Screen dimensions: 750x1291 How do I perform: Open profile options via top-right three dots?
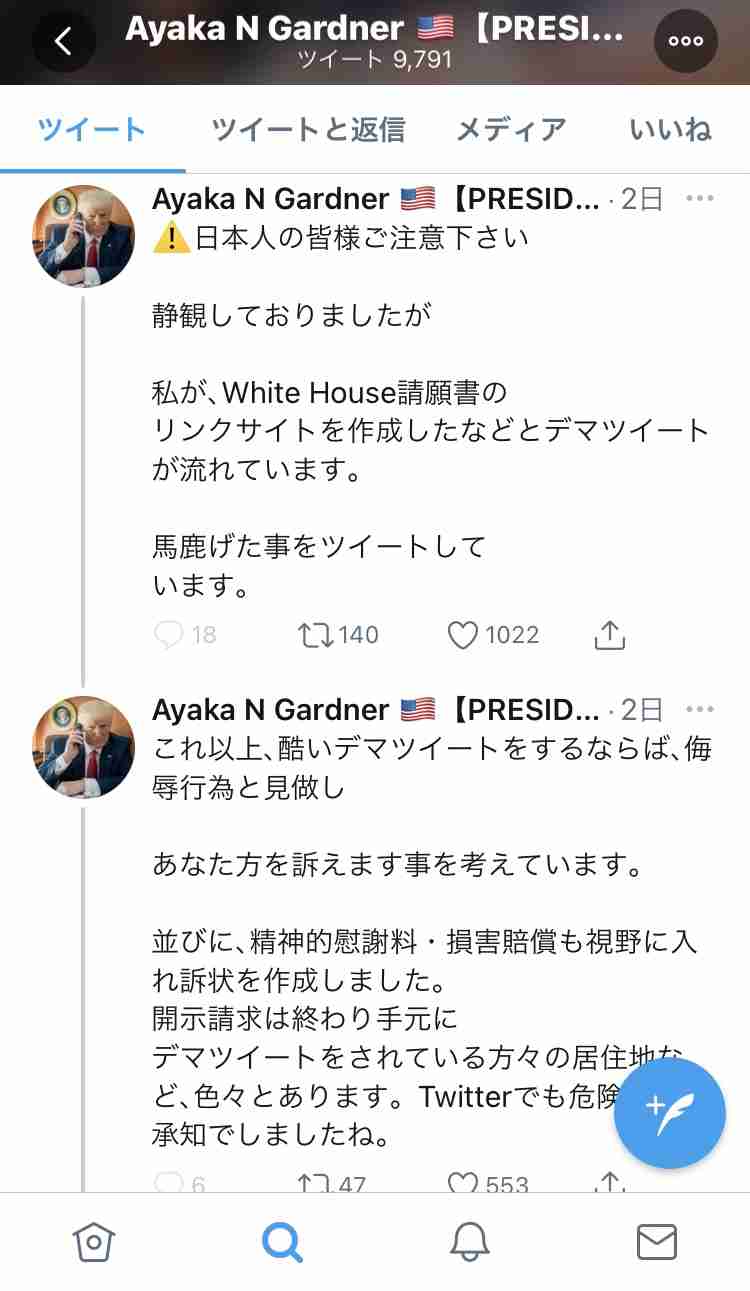[x=686, y=40]
